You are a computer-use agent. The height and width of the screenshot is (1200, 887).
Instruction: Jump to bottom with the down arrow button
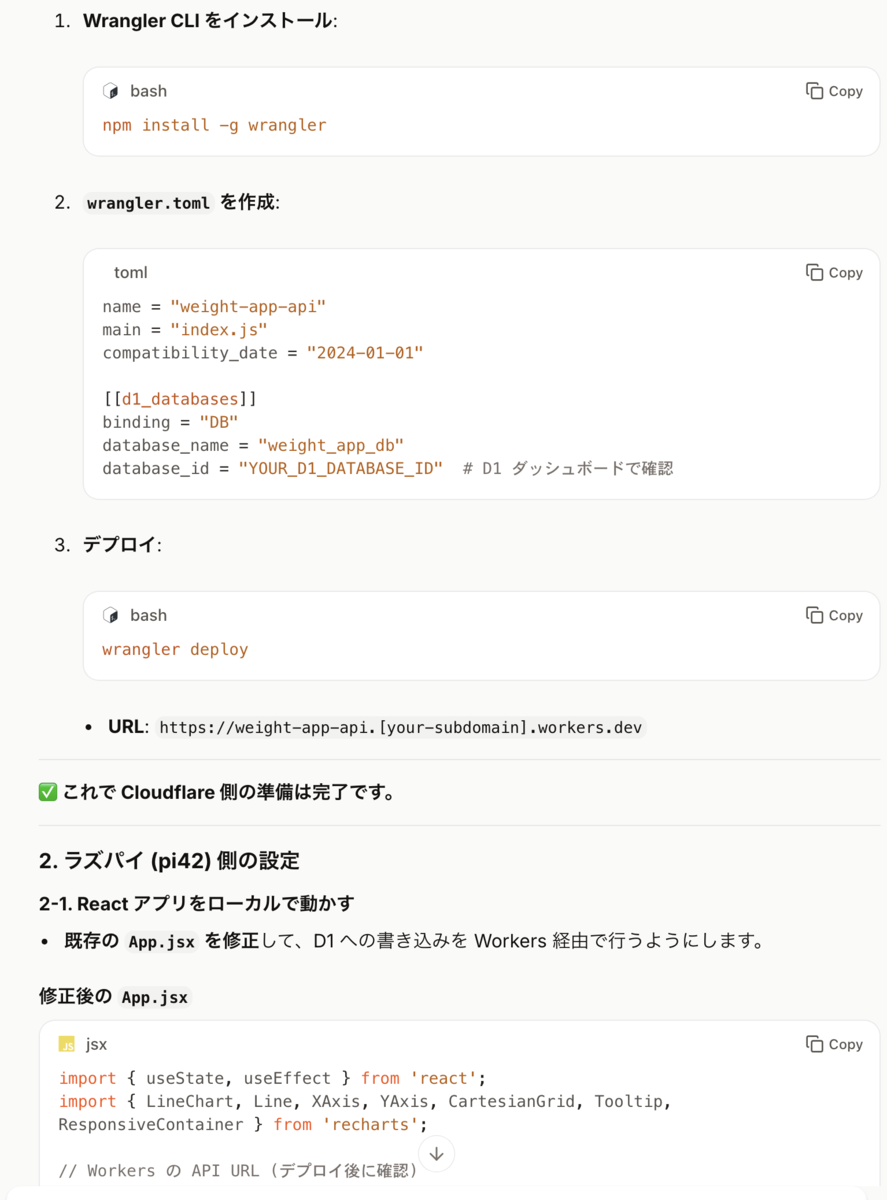pos(436,1153)
